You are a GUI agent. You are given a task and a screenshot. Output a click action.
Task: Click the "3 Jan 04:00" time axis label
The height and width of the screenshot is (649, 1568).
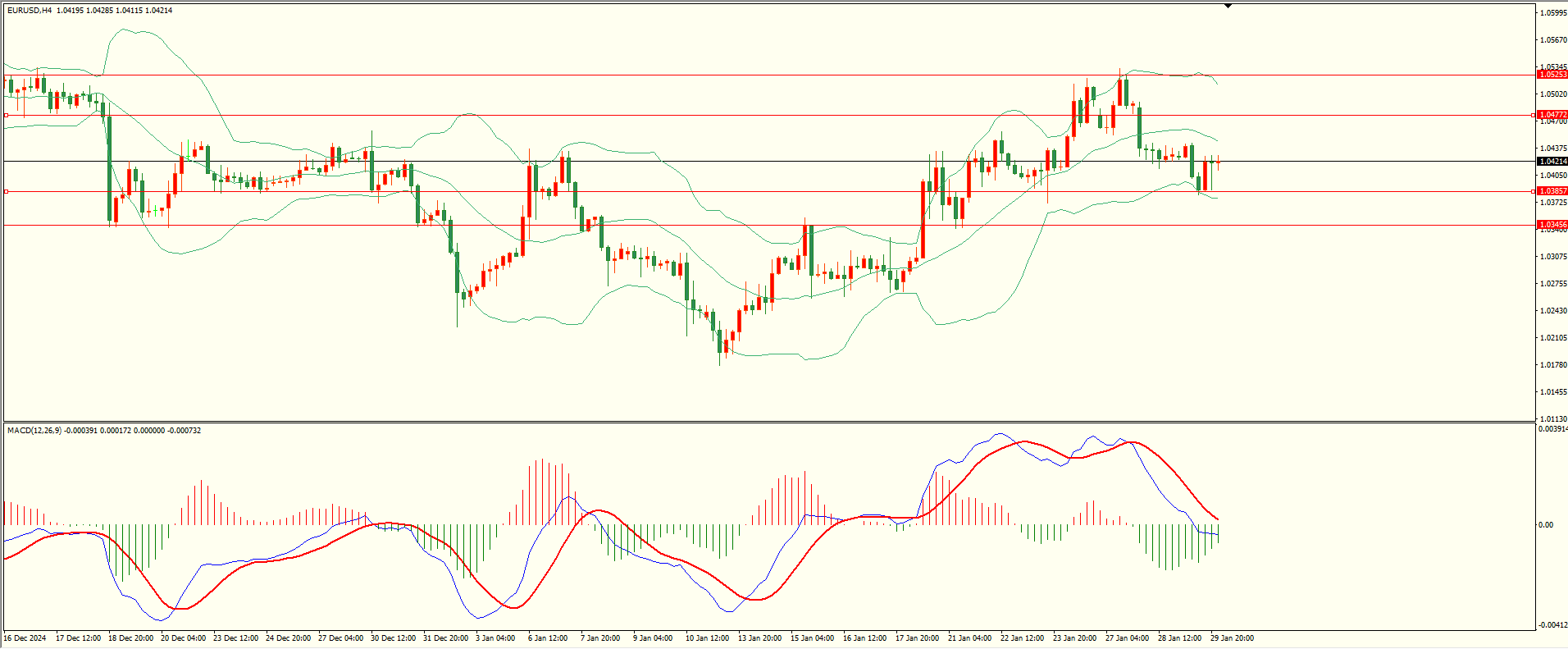[x=496, y=638]
